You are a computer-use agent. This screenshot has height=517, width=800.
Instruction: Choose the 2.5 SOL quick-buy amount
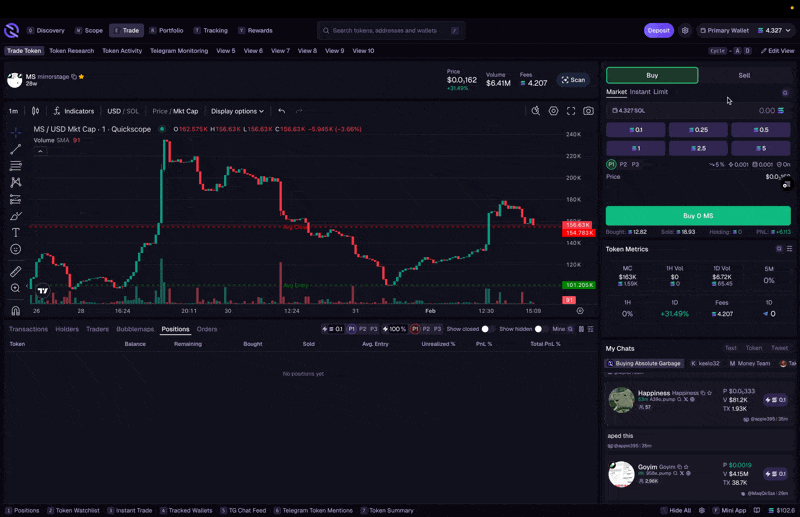(x=698, y=149)
